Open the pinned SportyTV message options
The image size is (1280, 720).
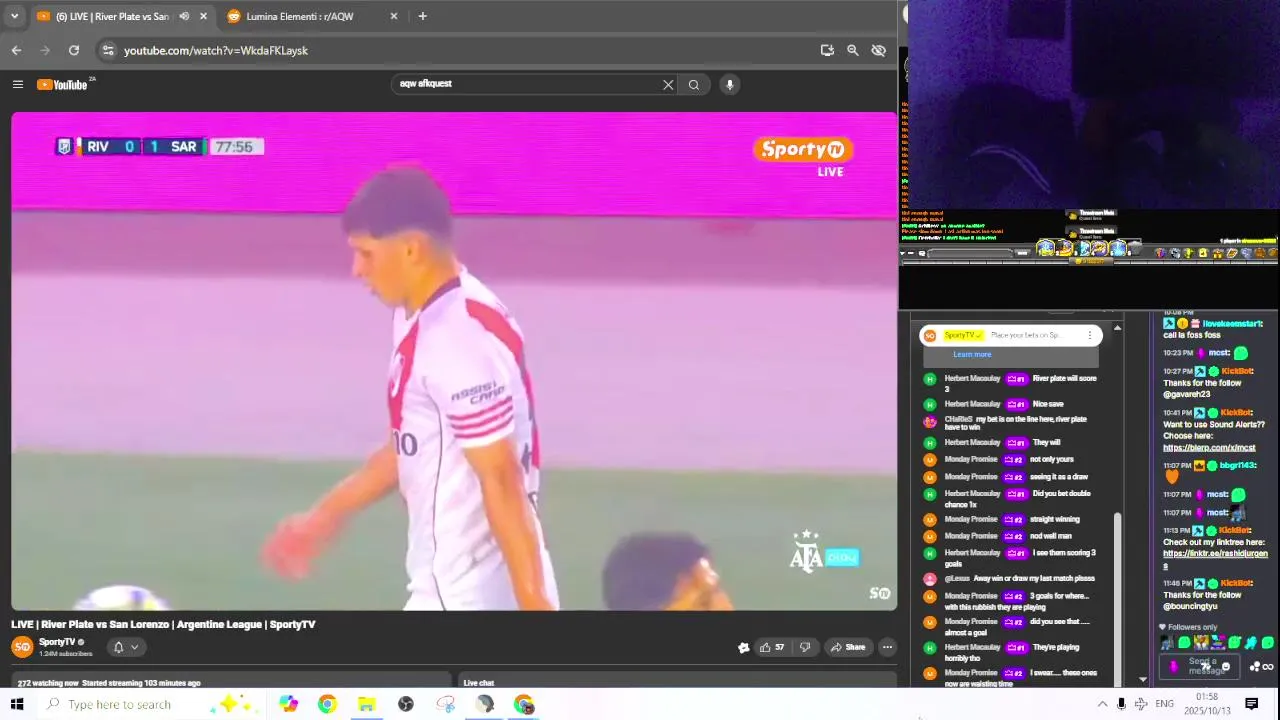[1090, 335]
